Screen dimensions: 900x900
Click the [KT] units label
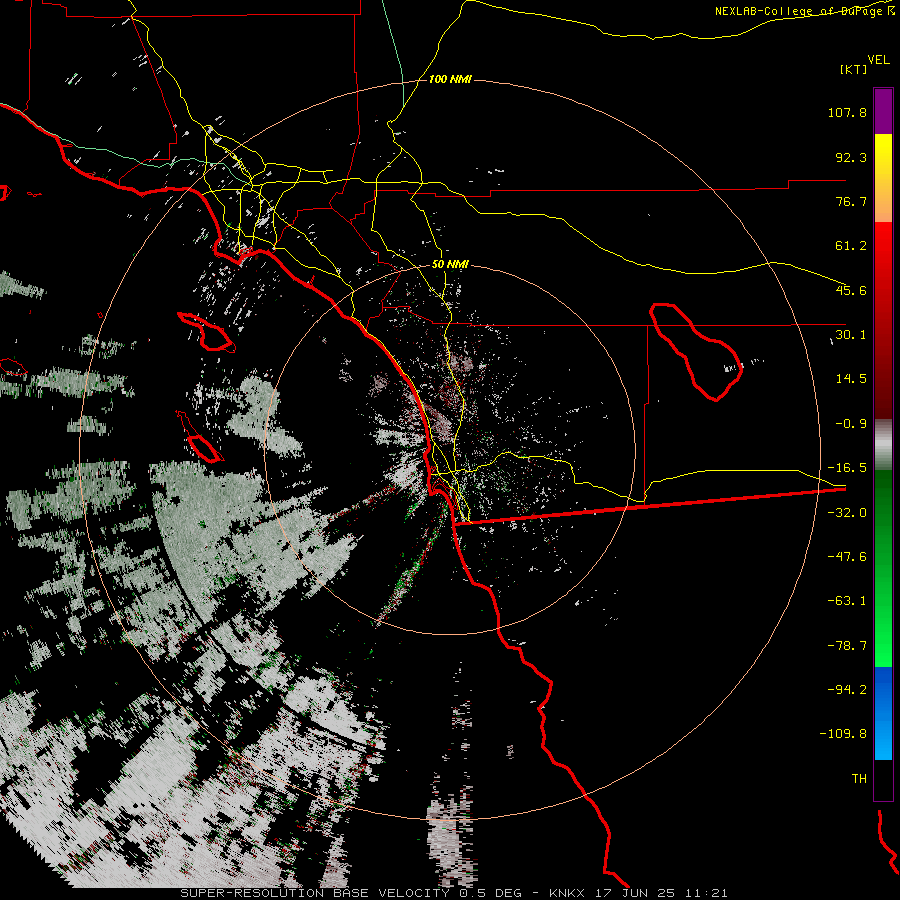854,69
